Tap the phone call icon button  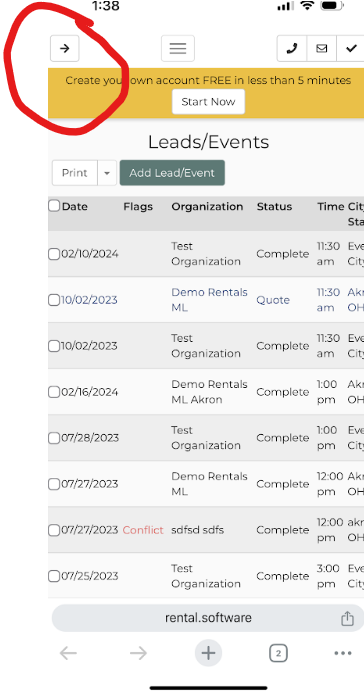[292, 48]
